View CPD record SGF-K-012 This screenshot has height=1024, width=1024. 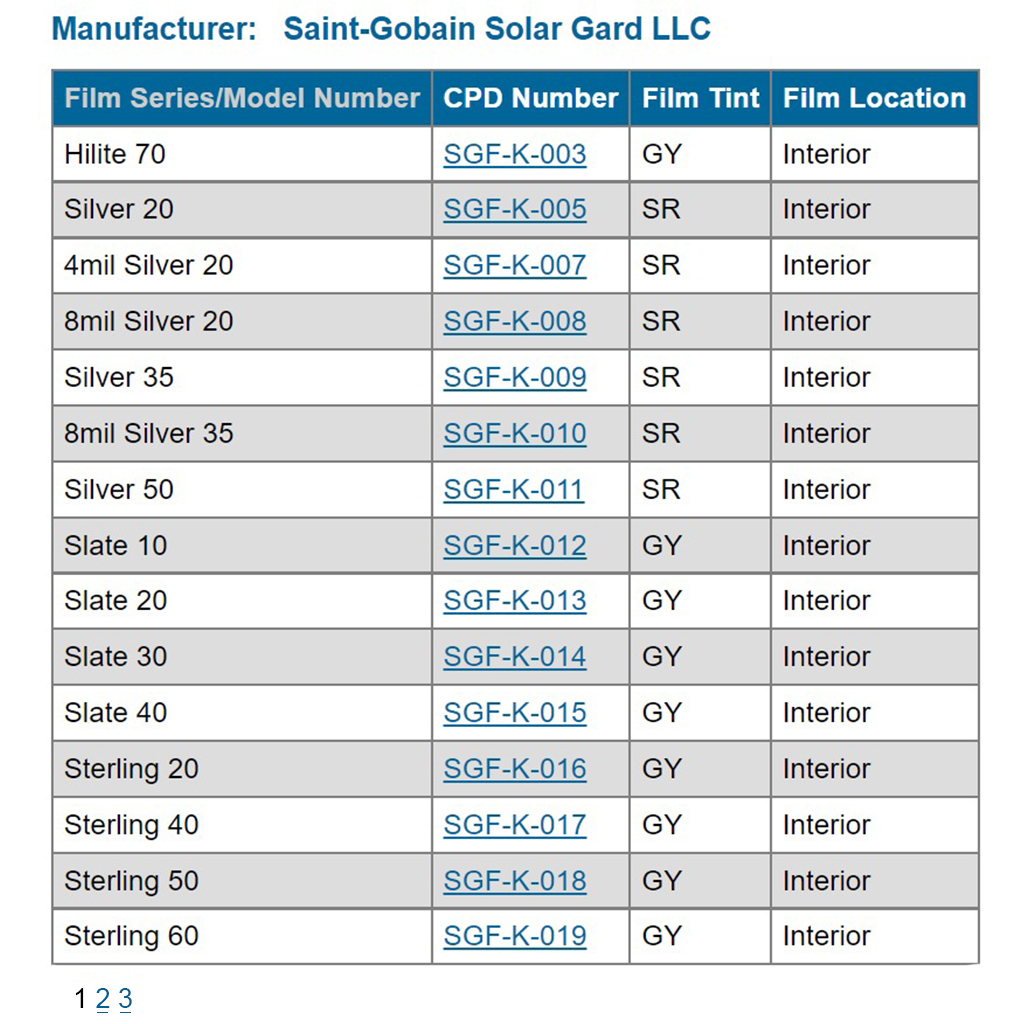[x=515, y=546]
